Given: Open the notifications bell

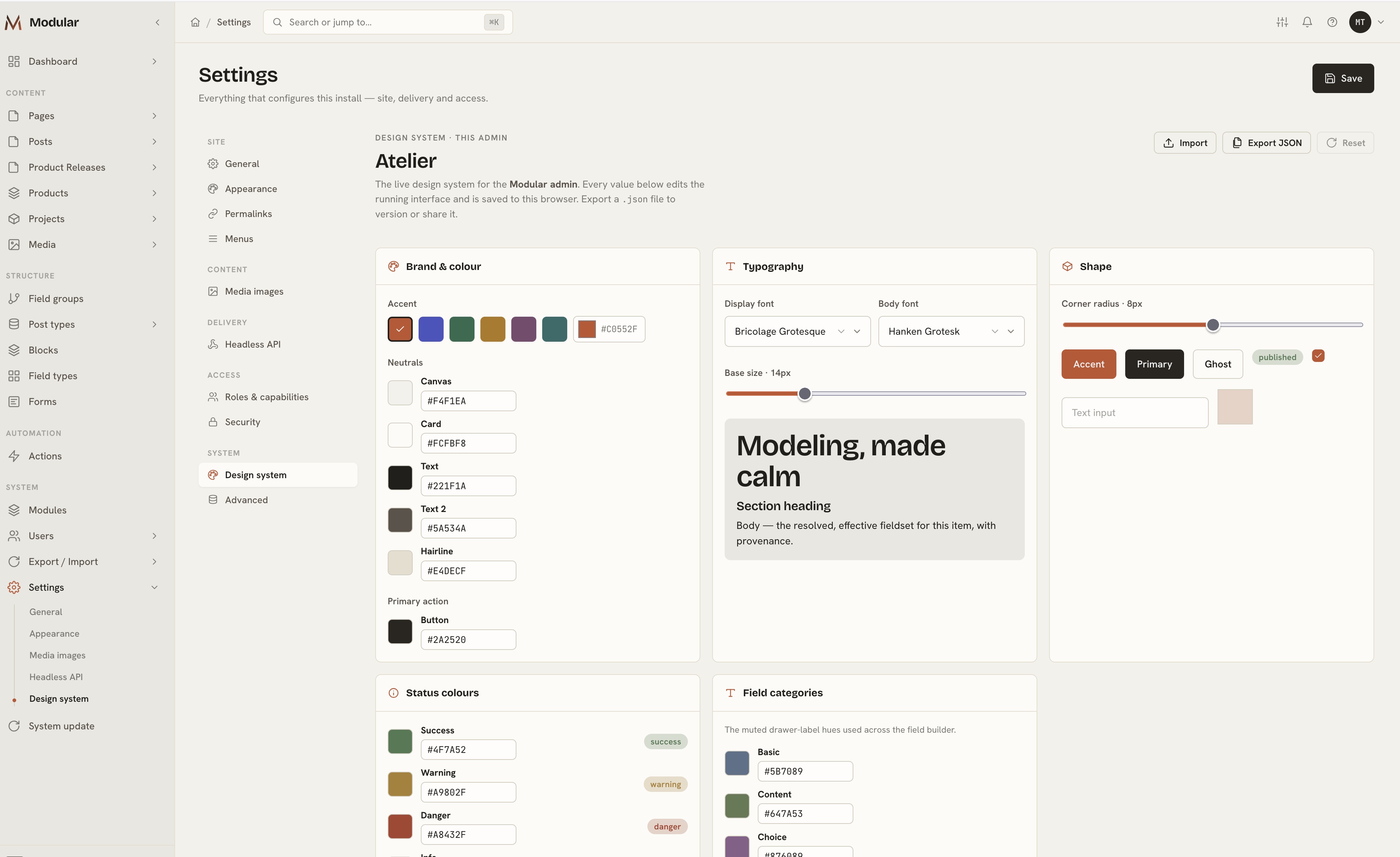Looking at the screenshot, I should [x=1307, y=22].
